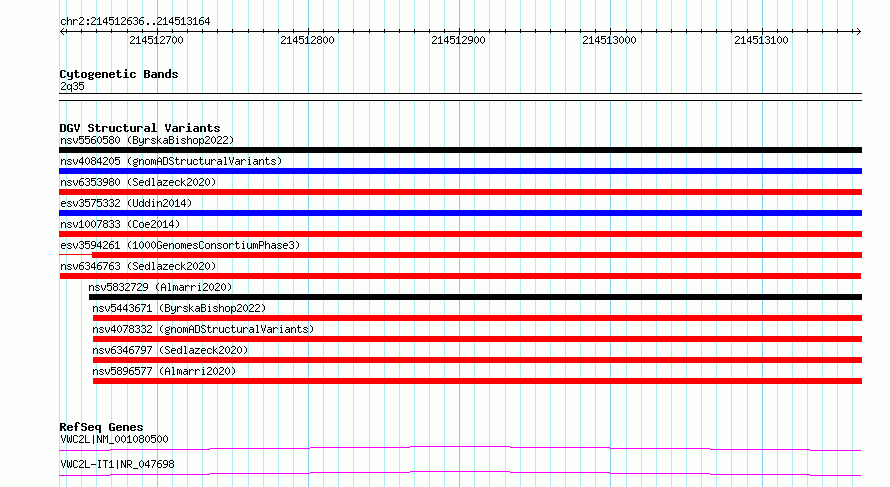890x487 pixels.
Task: Select the blue nsv4084205 variant bar
Action: pos(460,171)
